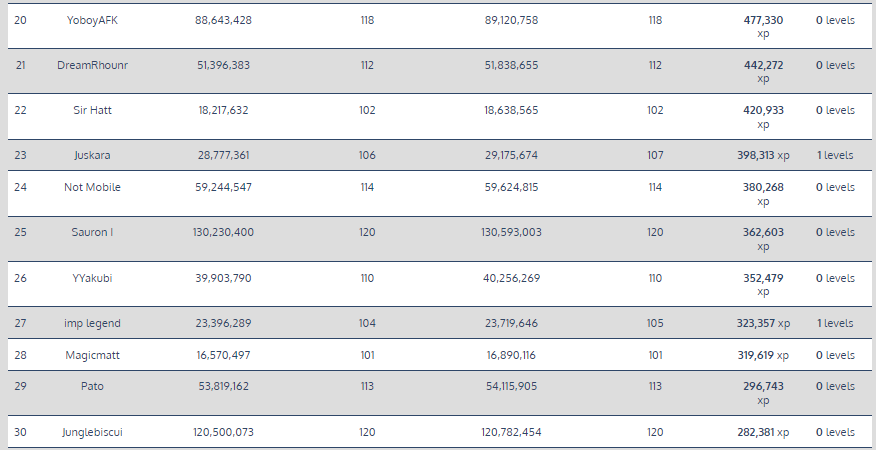The image size is (876, 450).
Task: Select the Sir Hatt player name
Action: pos(92,110)
